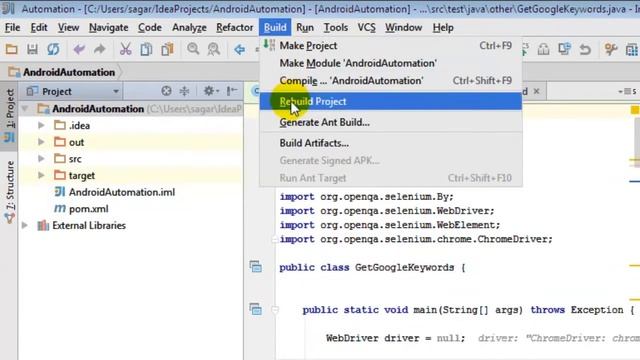Screen dimensions: 640x360
Task: Open the Analyze menu
Action: [189, 27]
